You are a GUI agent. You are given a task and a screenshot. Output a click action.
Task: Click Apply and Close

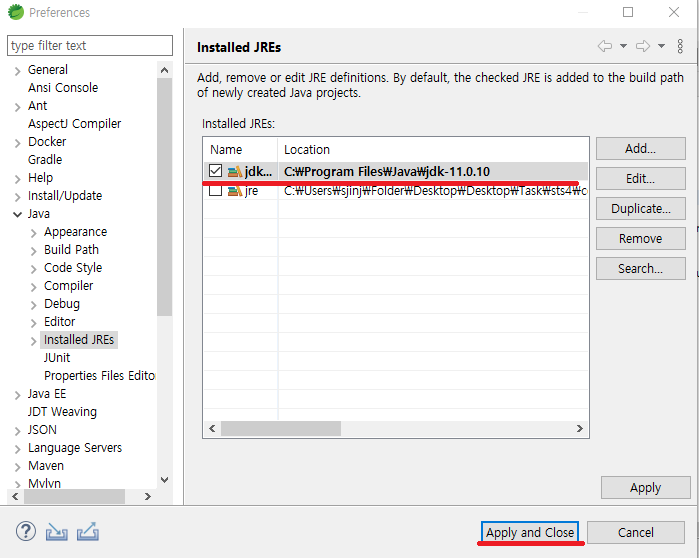(x=530, y=532)
